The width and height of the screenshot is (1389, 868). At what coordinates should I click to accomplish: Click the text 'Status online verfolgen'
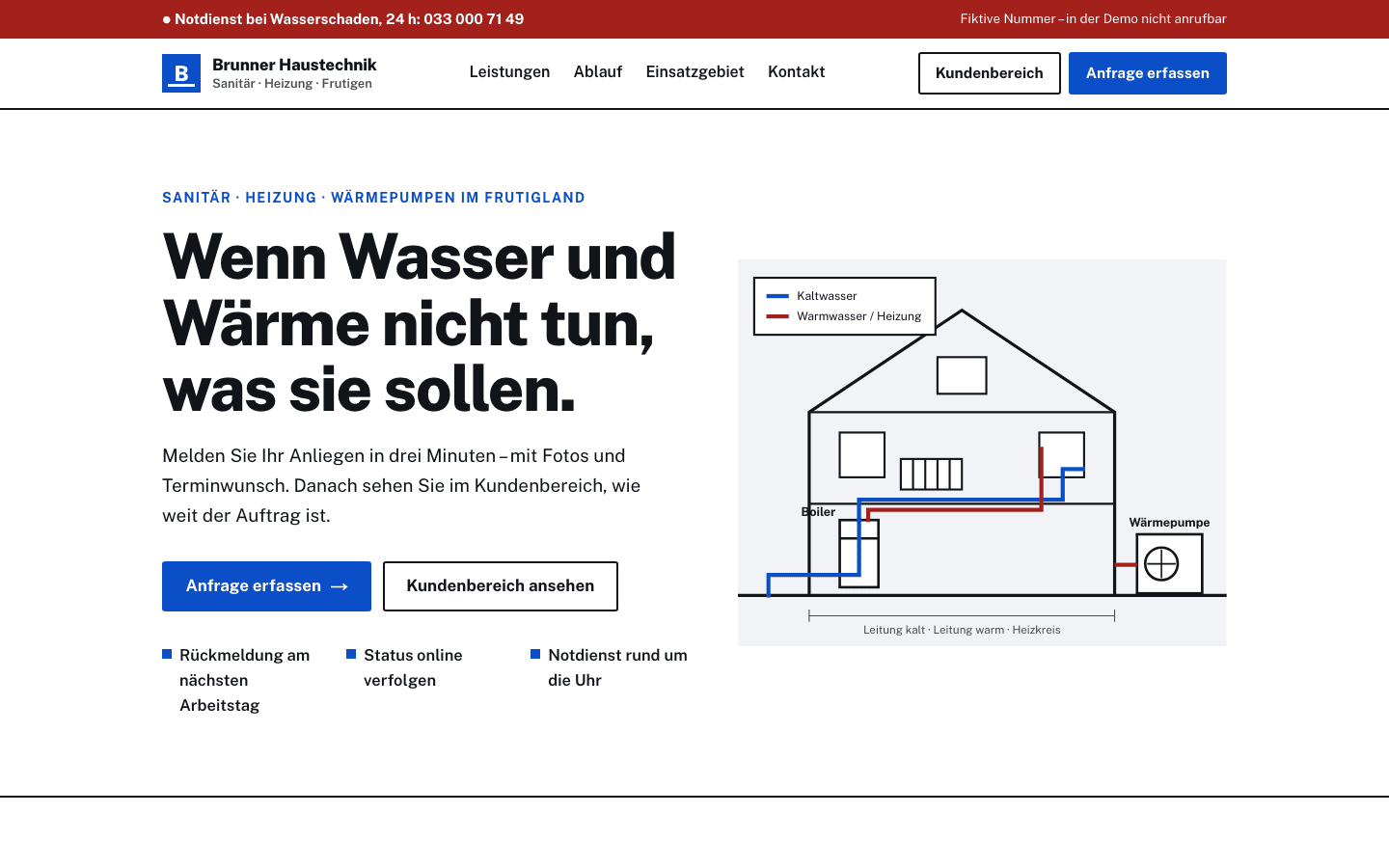click(413, 667)
